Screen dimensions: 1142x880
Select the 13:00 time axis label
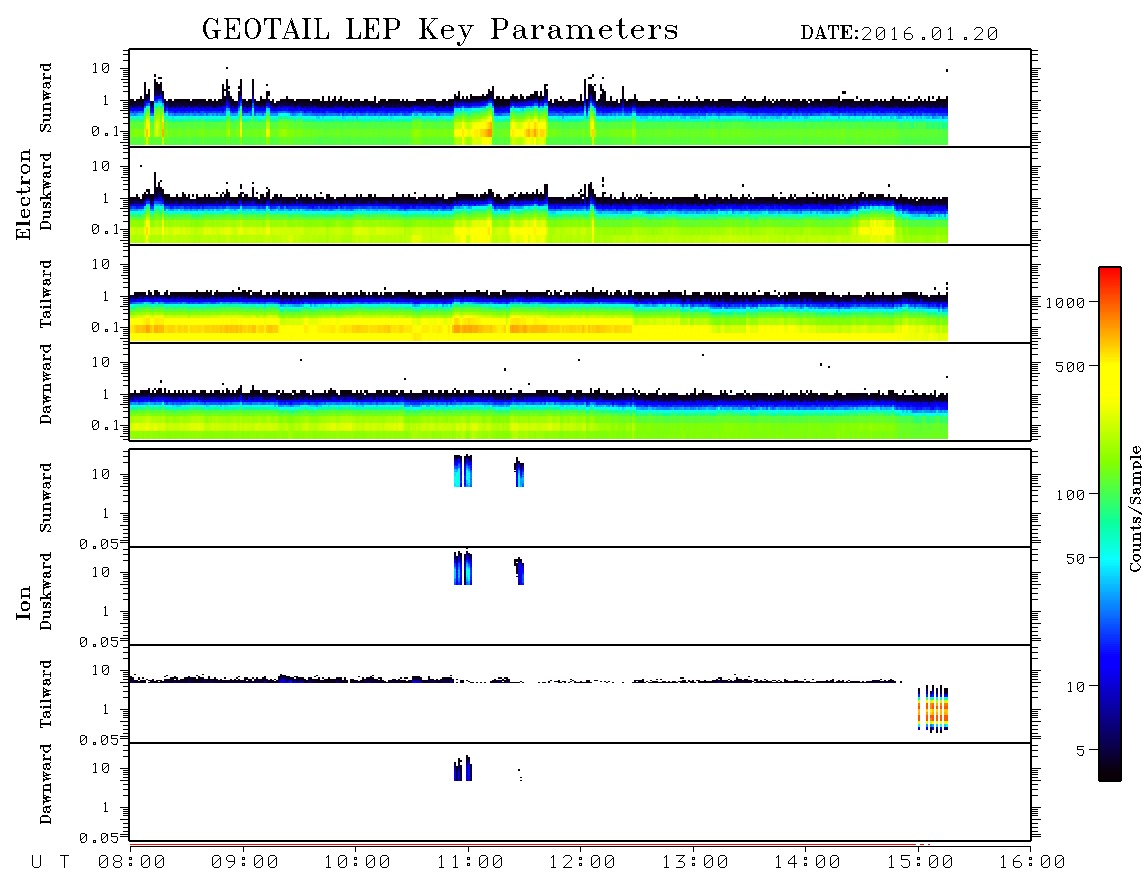695,862
